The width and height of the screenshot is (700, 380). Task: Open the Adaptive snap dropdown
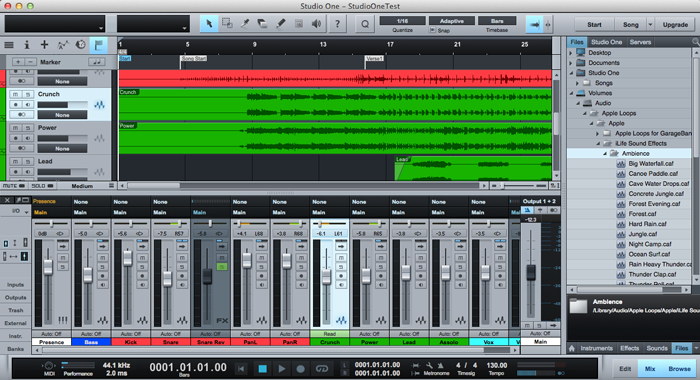(451, 21)
